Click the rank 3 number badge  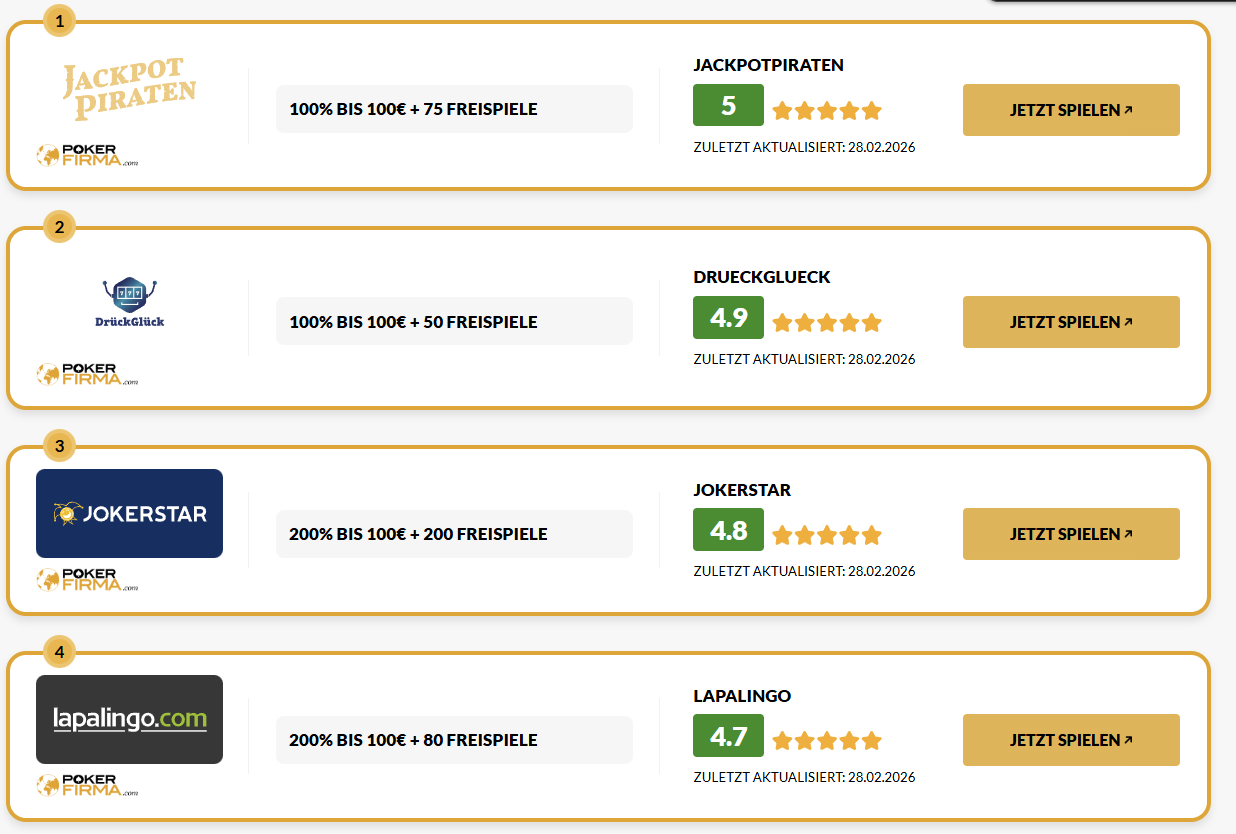[59, 446]
